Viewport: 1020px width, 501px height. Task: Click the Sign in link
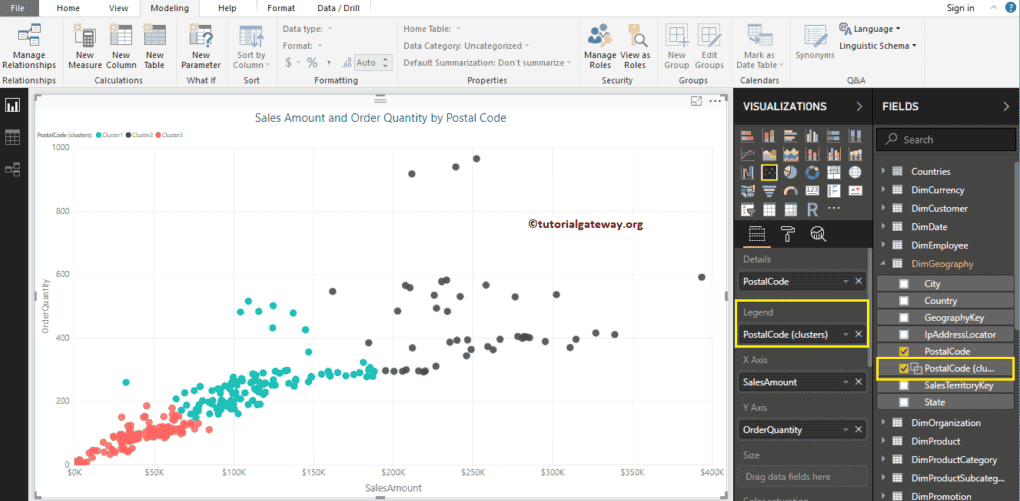(960, 8)
